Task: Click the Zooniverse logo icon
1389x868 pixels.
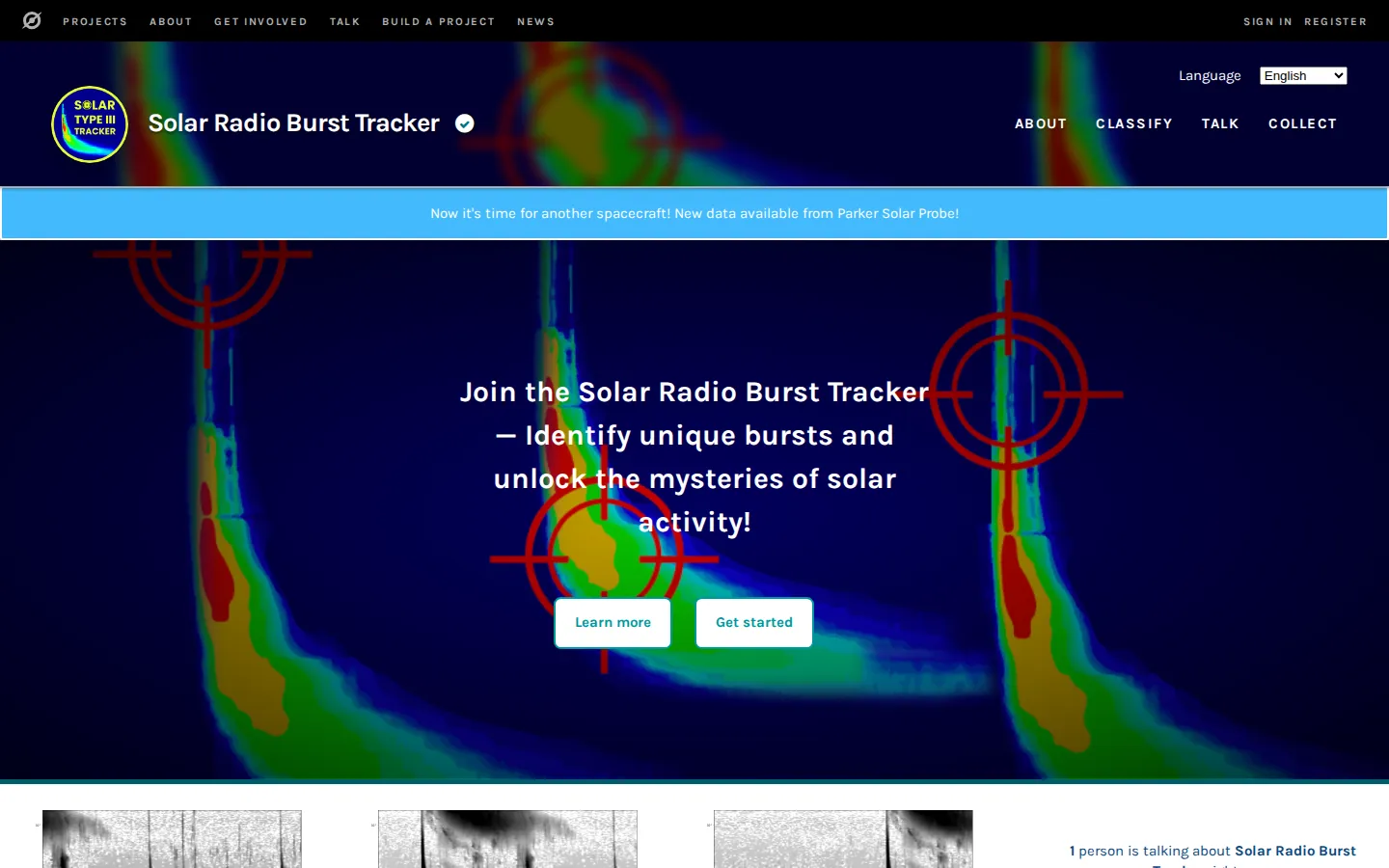Action: pyautogui.click(x=32, y=20)
